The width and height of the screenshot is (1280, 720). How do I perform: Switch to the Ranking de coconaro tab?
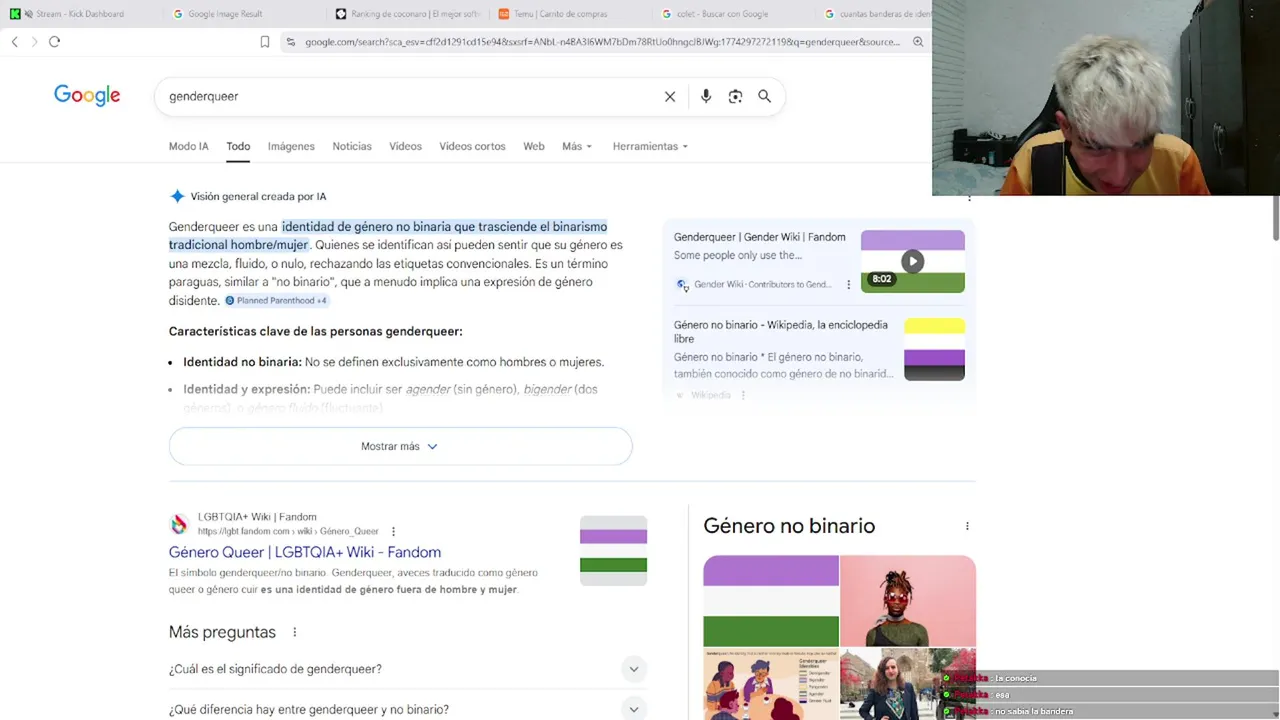coord(408,14)
